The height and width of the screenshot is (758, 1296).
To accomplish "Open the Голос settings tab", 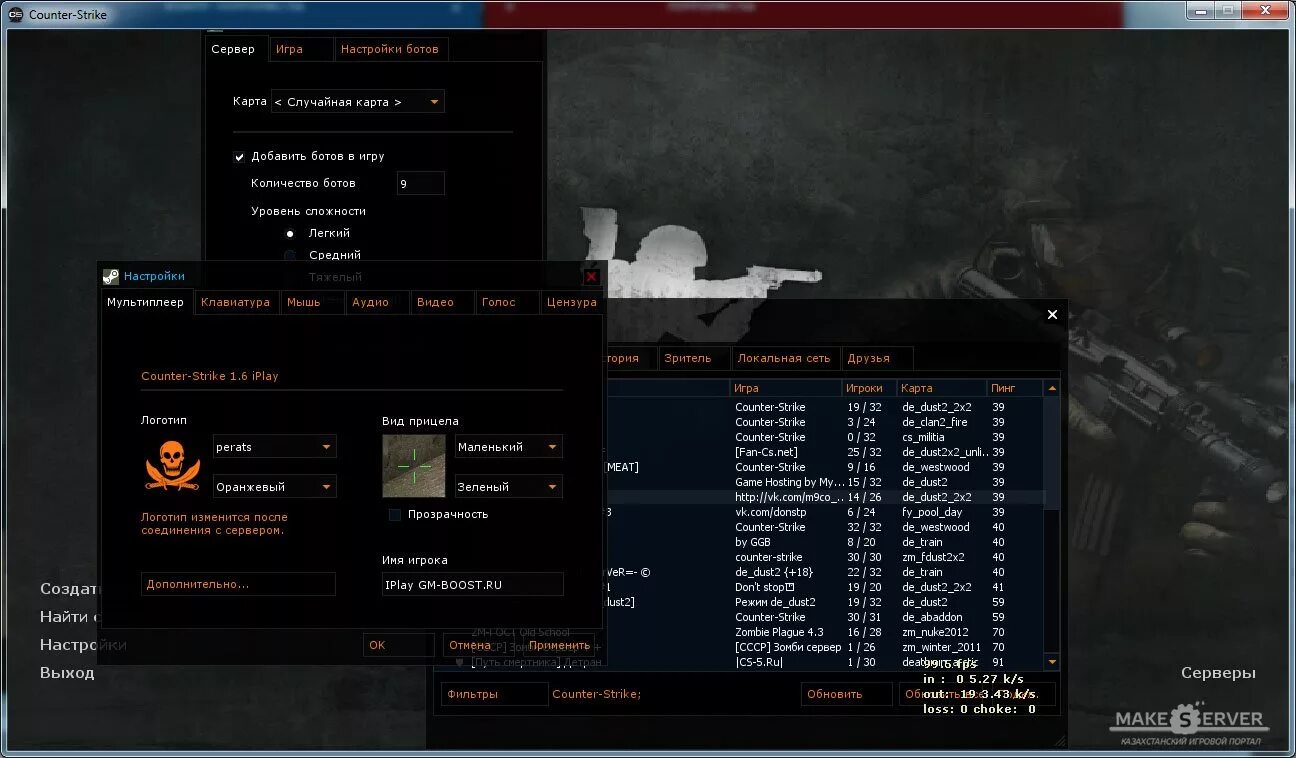I will click(x=508, y=302).
